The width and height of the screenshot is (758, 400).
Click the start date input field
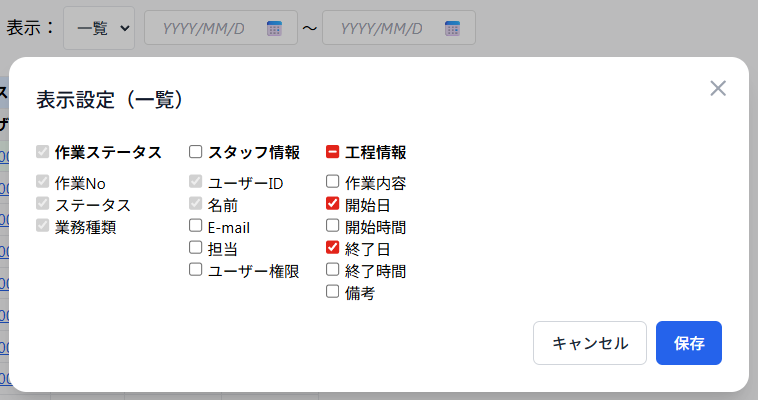coord(205,28)
